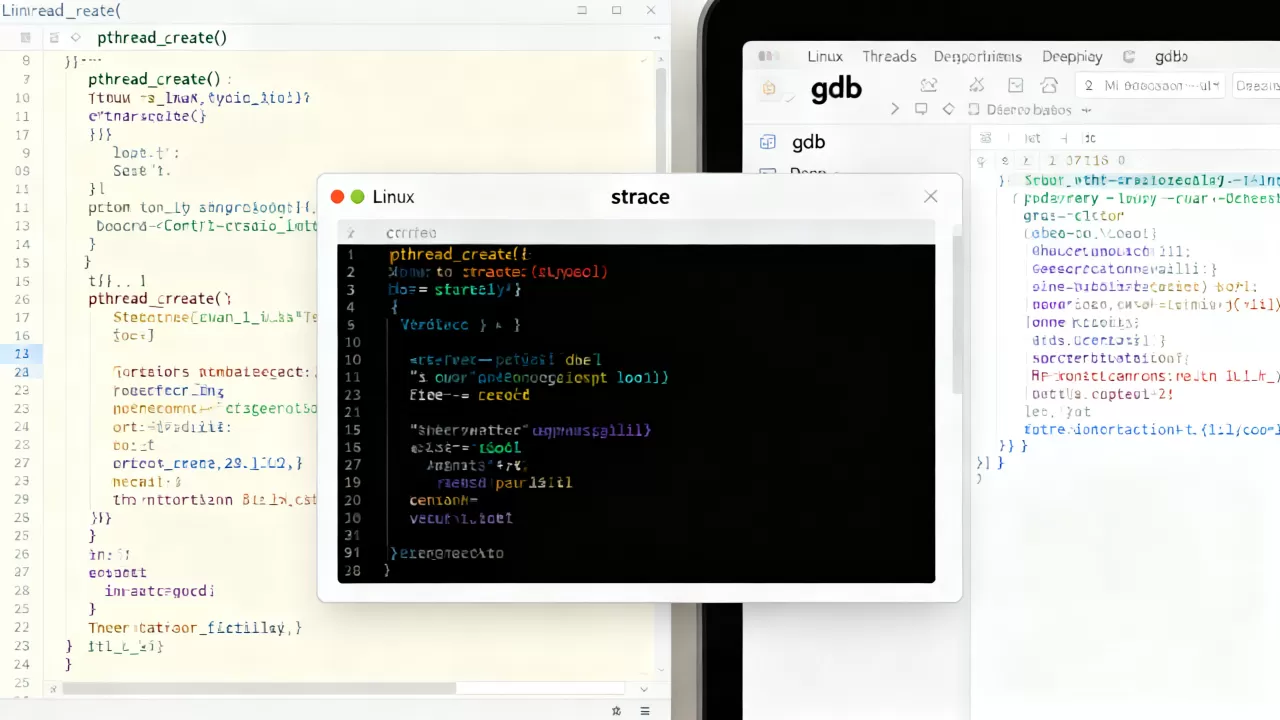
Task: Select the pthread_create() tab in left editor
Action: (x=162, y=38)
